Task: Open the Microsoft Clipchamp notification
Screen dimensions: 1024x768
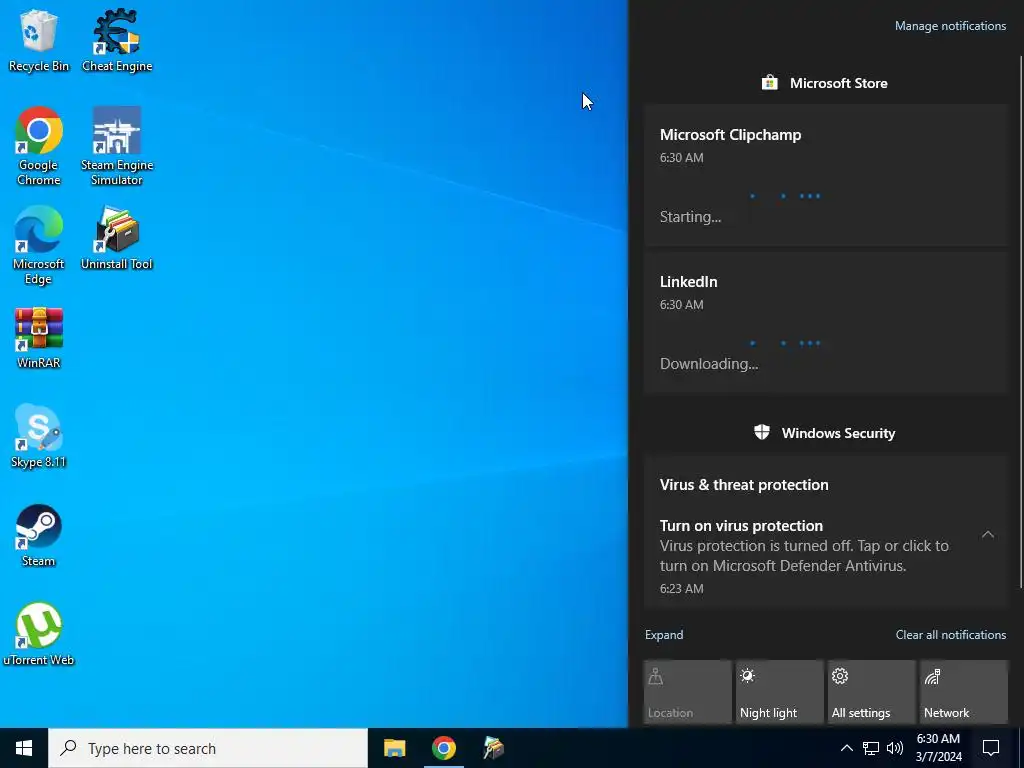Action: pyautogui.click(x=826, y=176)
